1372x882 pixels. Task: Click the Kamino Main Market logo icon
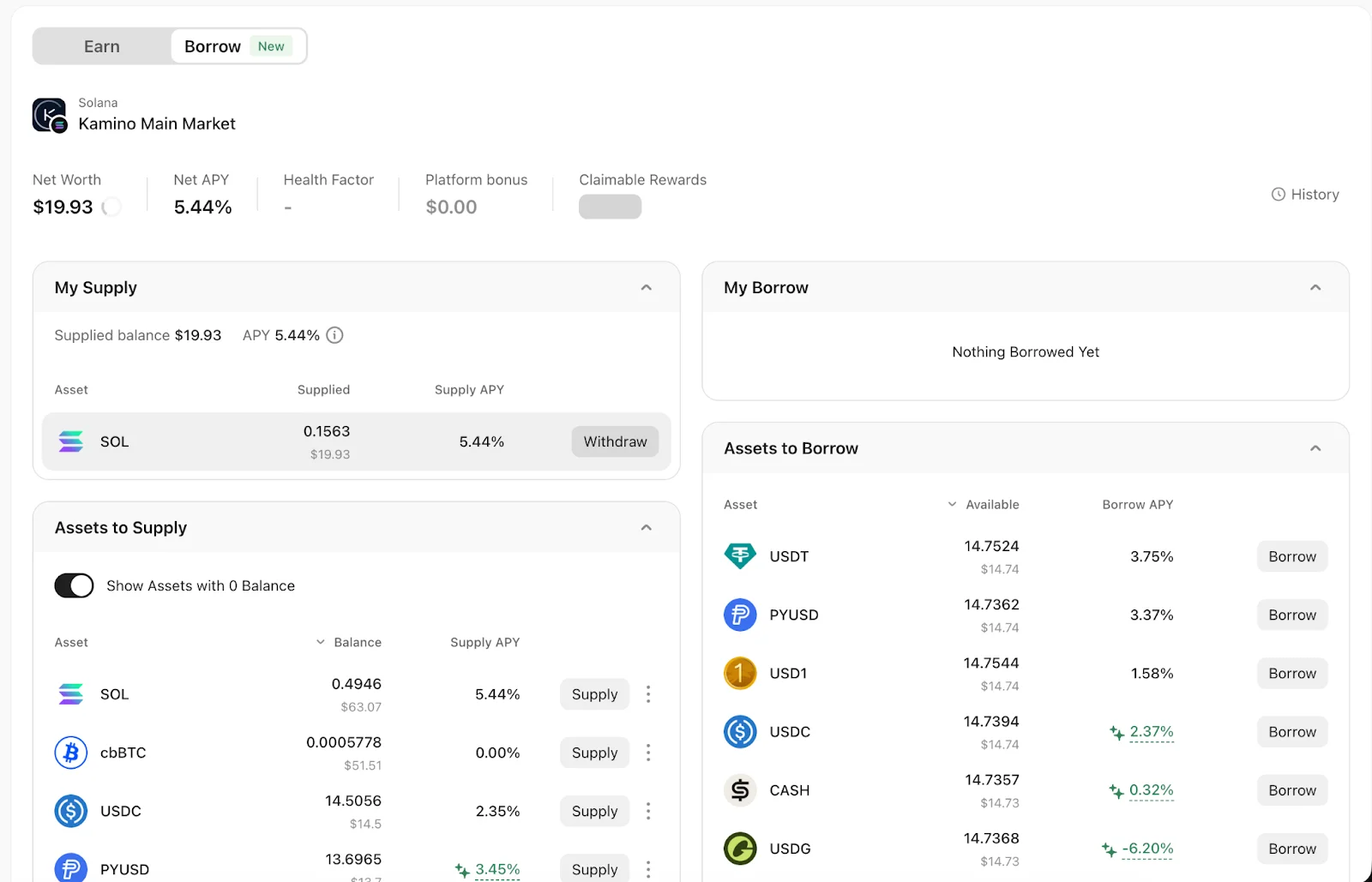(x=49, y=115)
